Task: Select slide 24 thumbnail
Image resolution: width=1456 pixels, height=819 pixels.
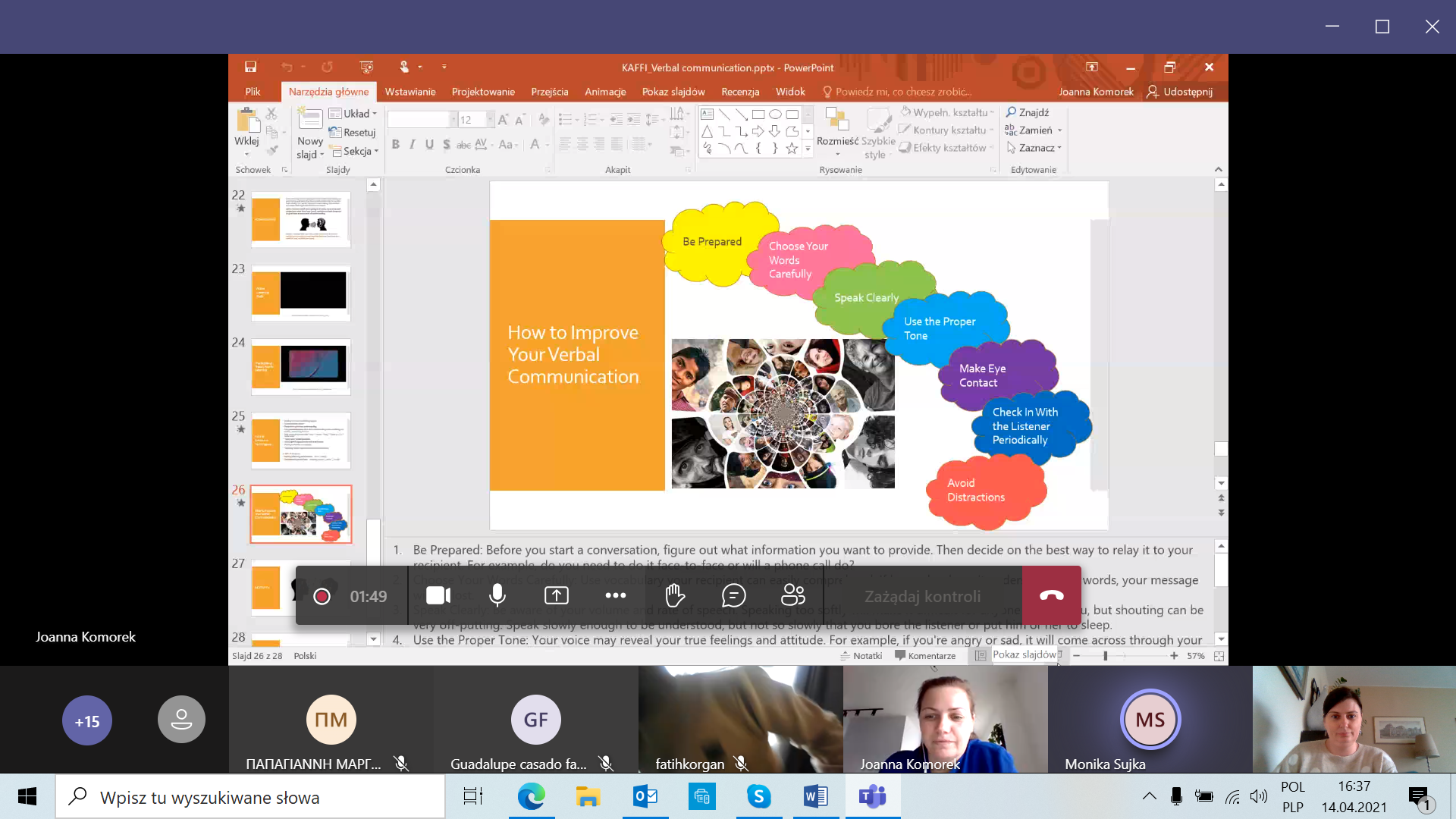Action: tap(301, 366)
